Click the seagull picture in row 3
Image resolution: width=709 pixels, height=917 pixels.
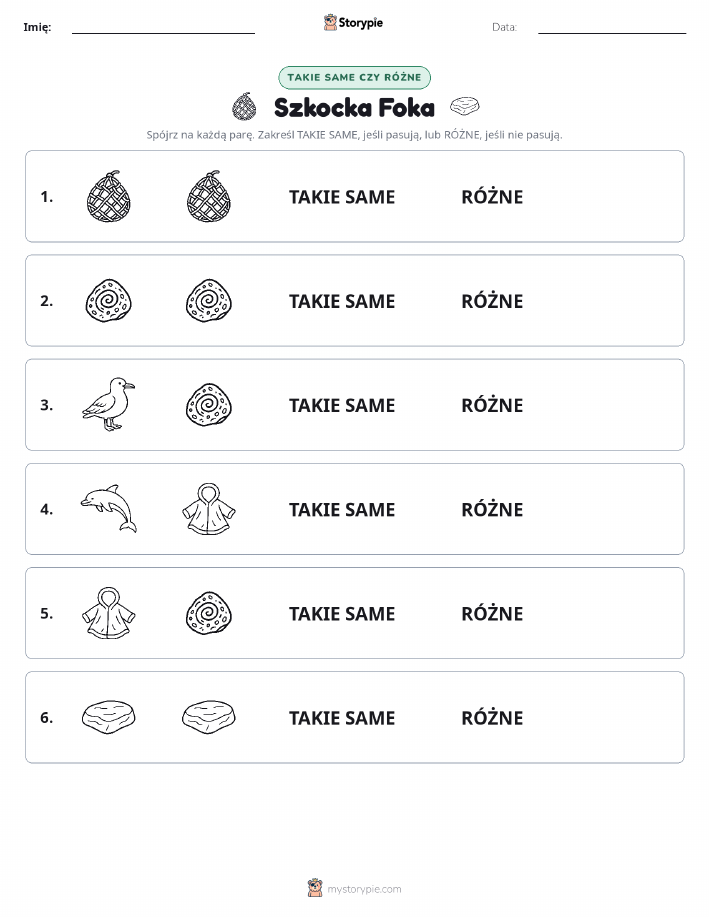[108, 404]
